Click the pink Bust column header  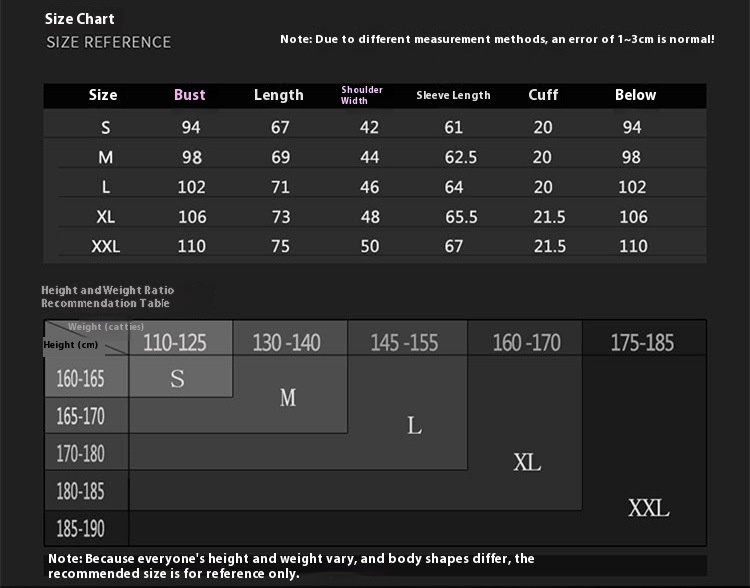[189, 95]
